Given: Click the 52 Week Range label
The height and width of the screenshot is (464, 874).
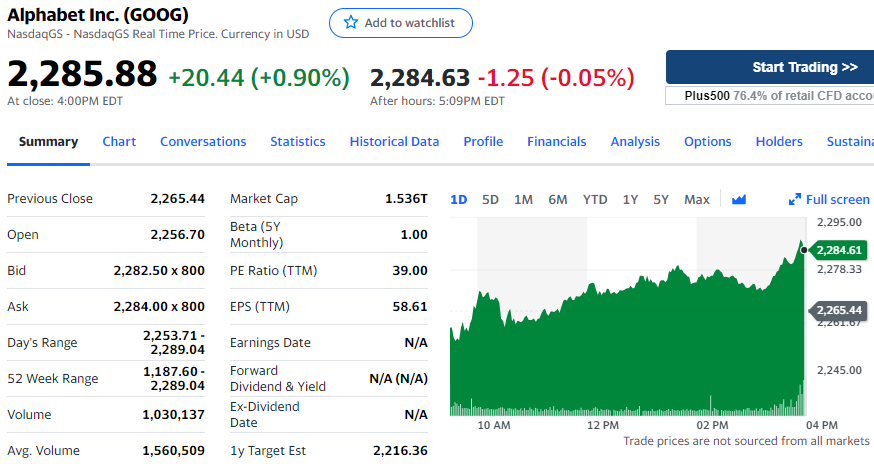Looking at the screenshot, I should point(52,379).
